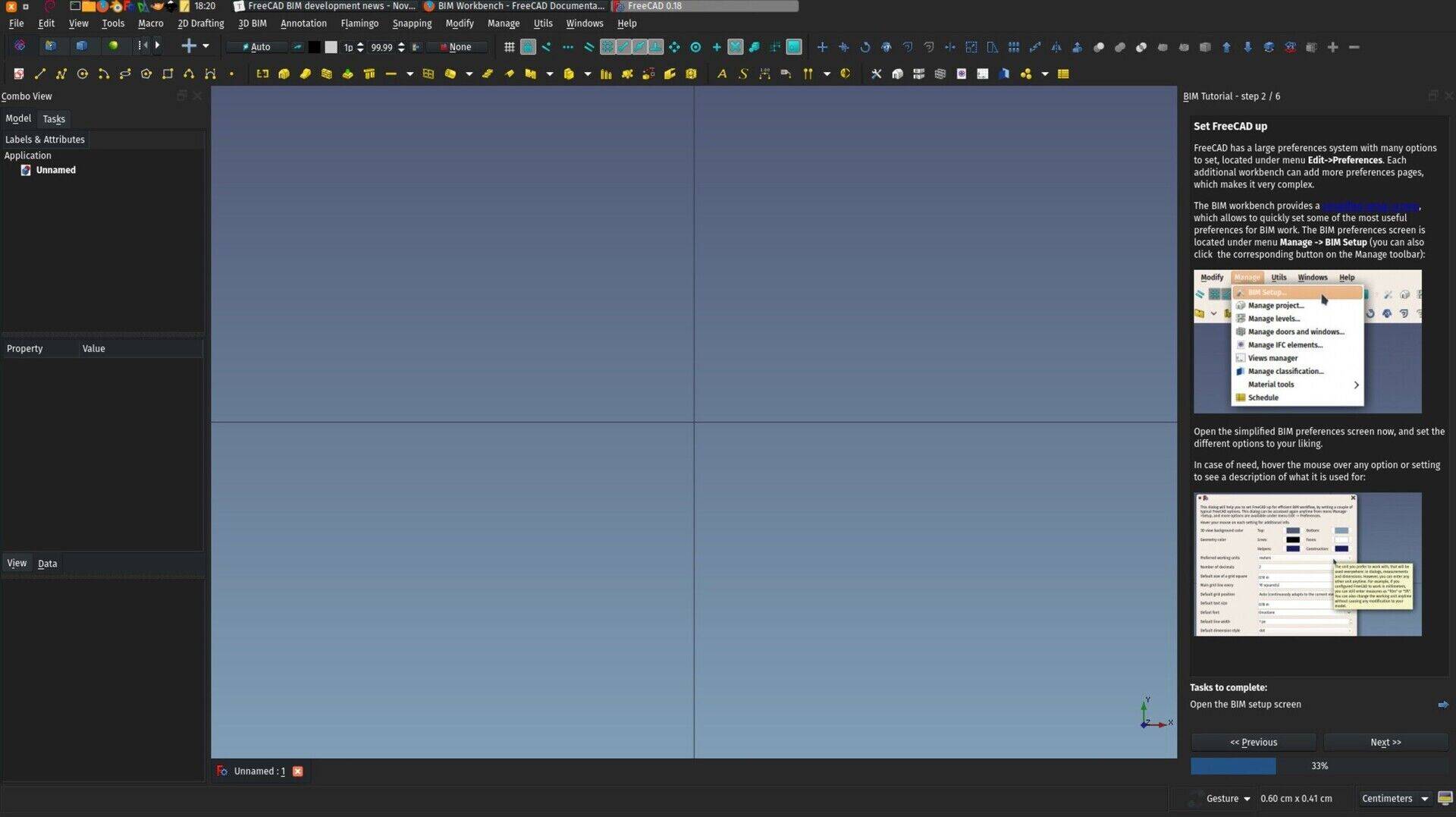Select the Draft Line tool
This screenshot has width=1456, height=817.
coord(40,74)
